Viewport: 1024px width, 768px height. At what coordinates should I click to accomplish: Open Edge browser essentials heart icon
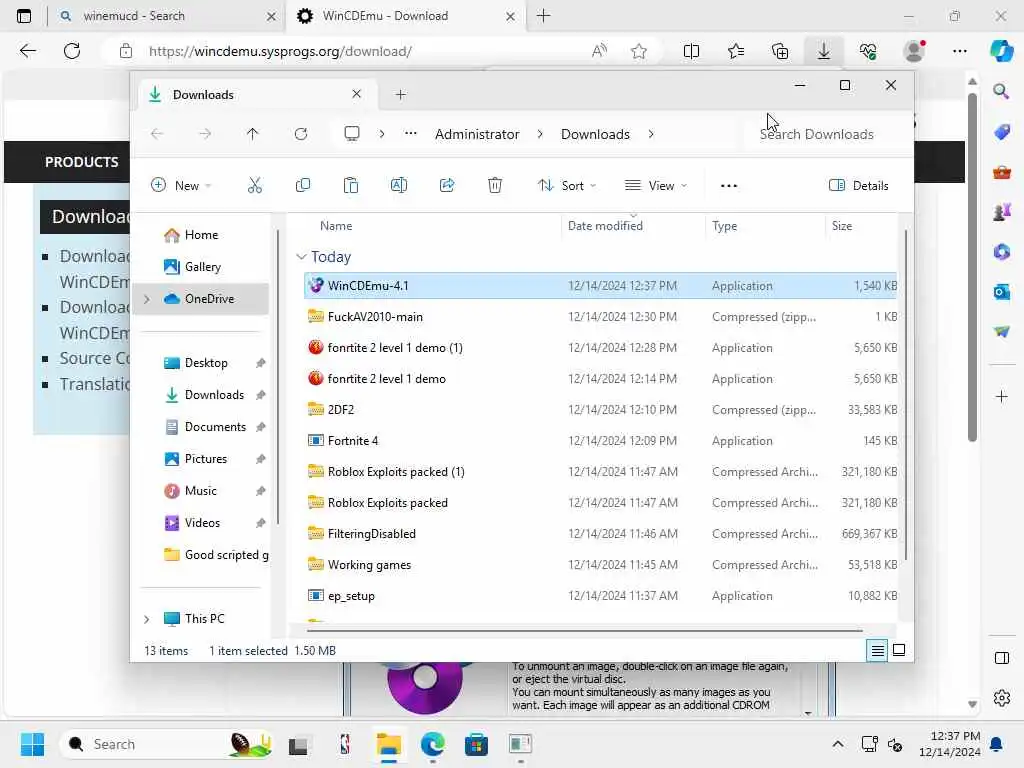tap(868, 51)
